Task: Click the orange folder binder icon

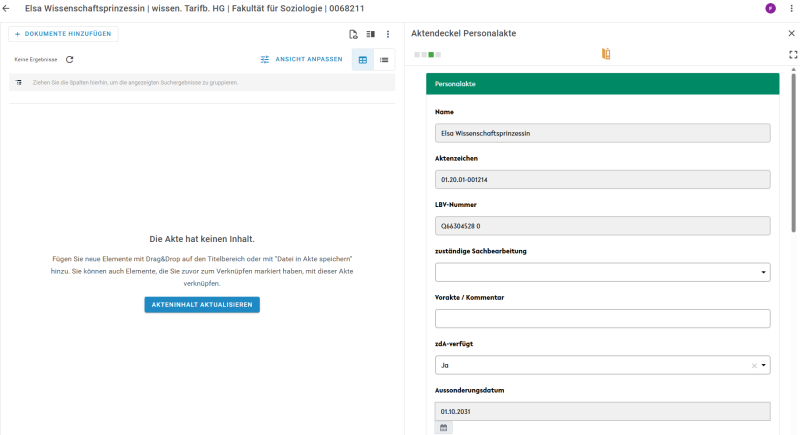Action: (x=606, y=54)
